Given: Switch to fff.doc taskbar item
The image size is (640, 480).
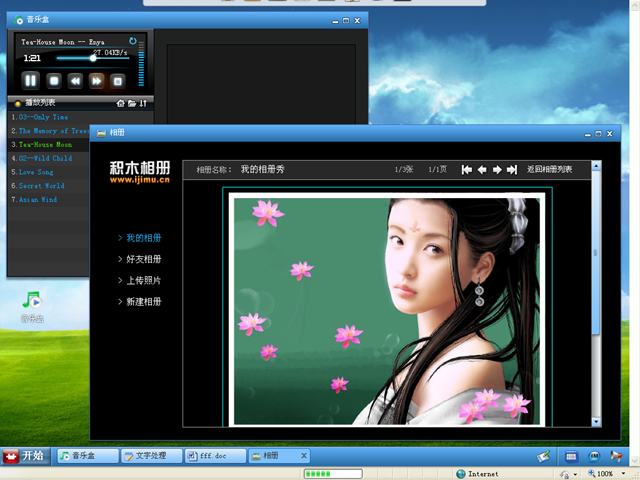Looking at the screenshot, I should point(215,456).
